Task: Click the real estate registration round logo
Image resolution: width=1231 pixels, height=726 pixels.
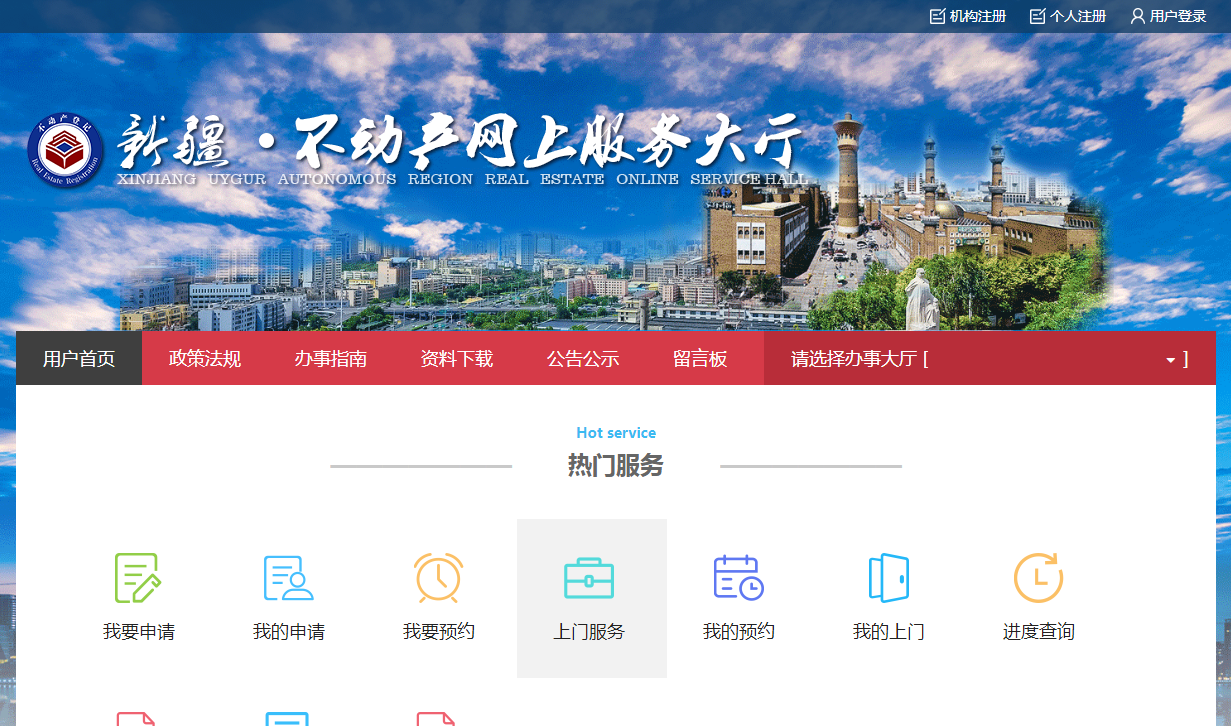Action: 65,152
